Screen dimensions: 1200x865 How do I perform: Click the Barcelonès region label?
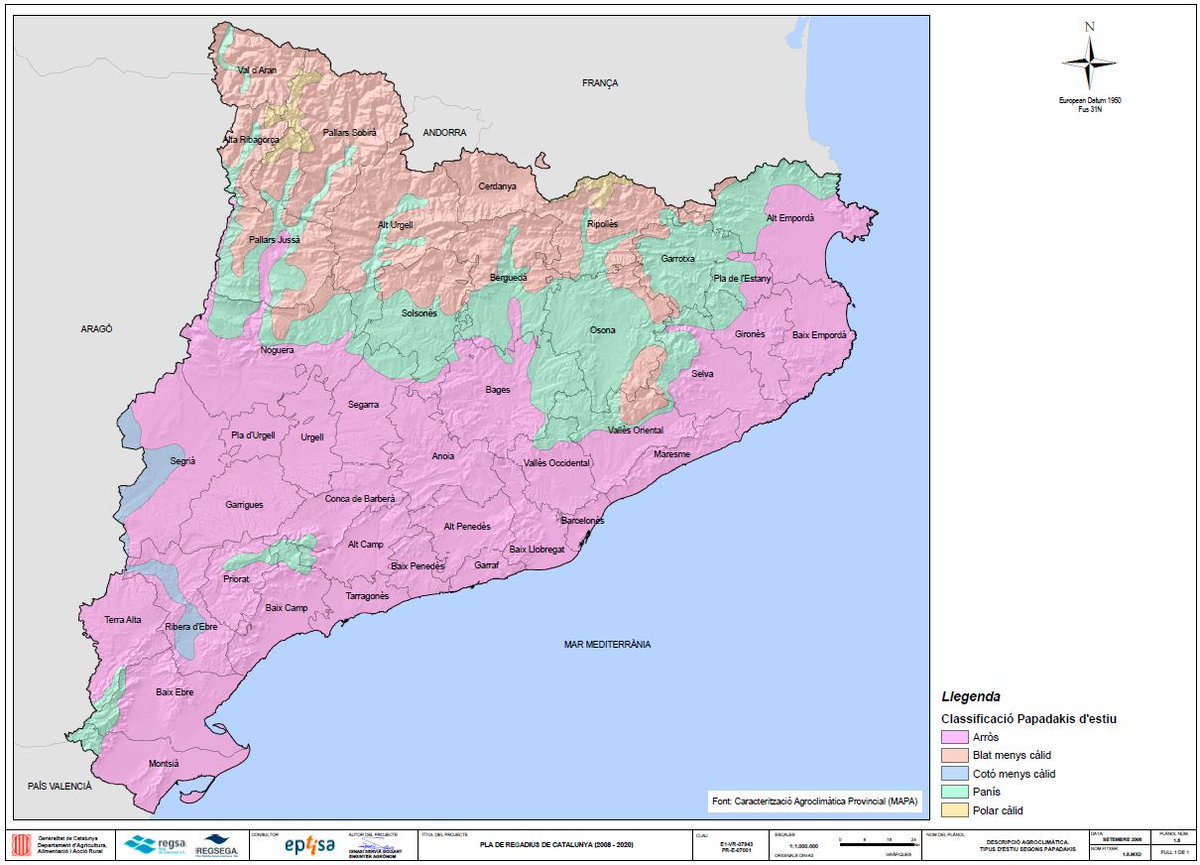point(582,521)
